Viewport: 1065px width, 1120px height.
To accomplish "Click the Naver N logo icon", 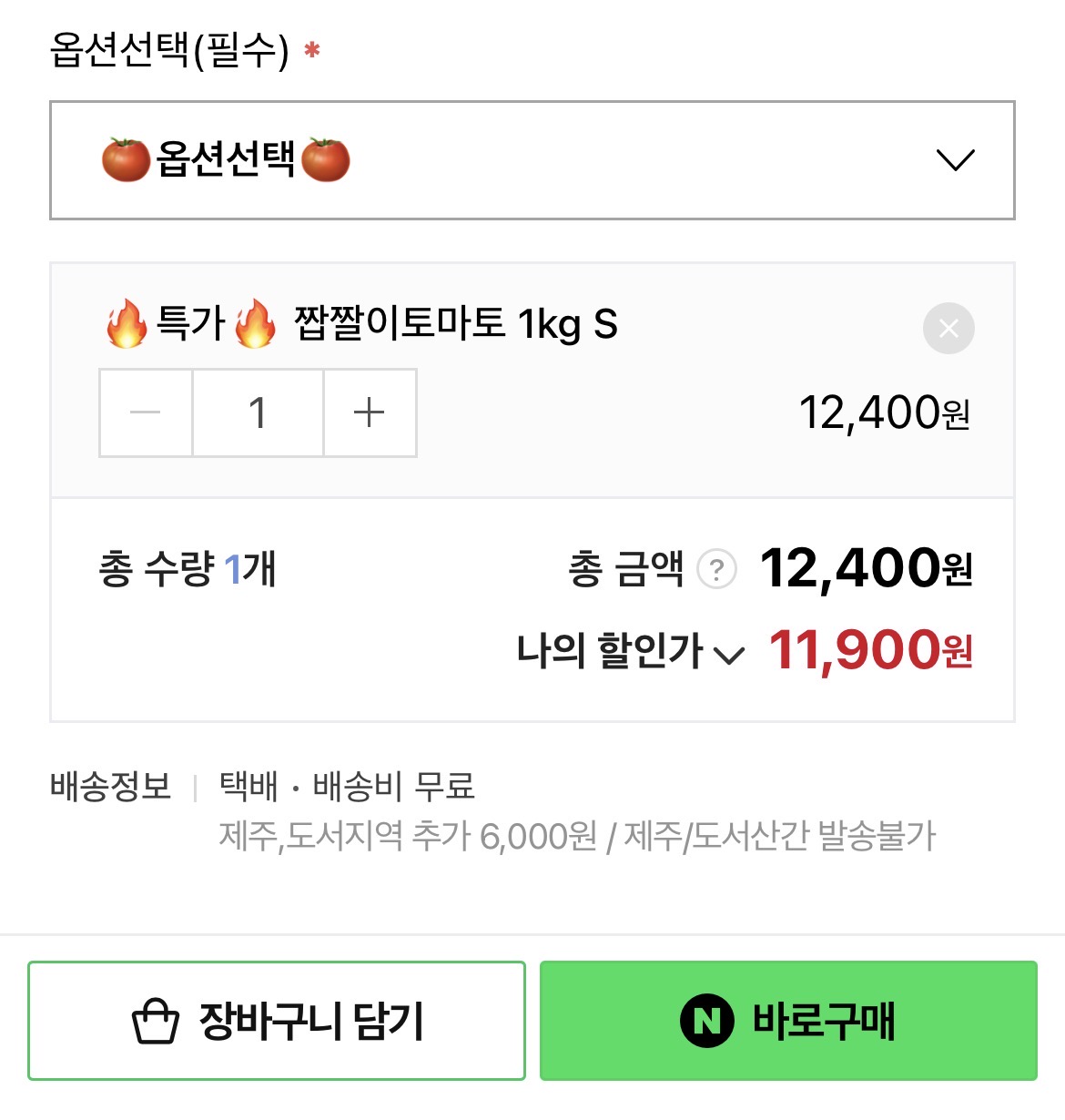I will pos(706,1021).
